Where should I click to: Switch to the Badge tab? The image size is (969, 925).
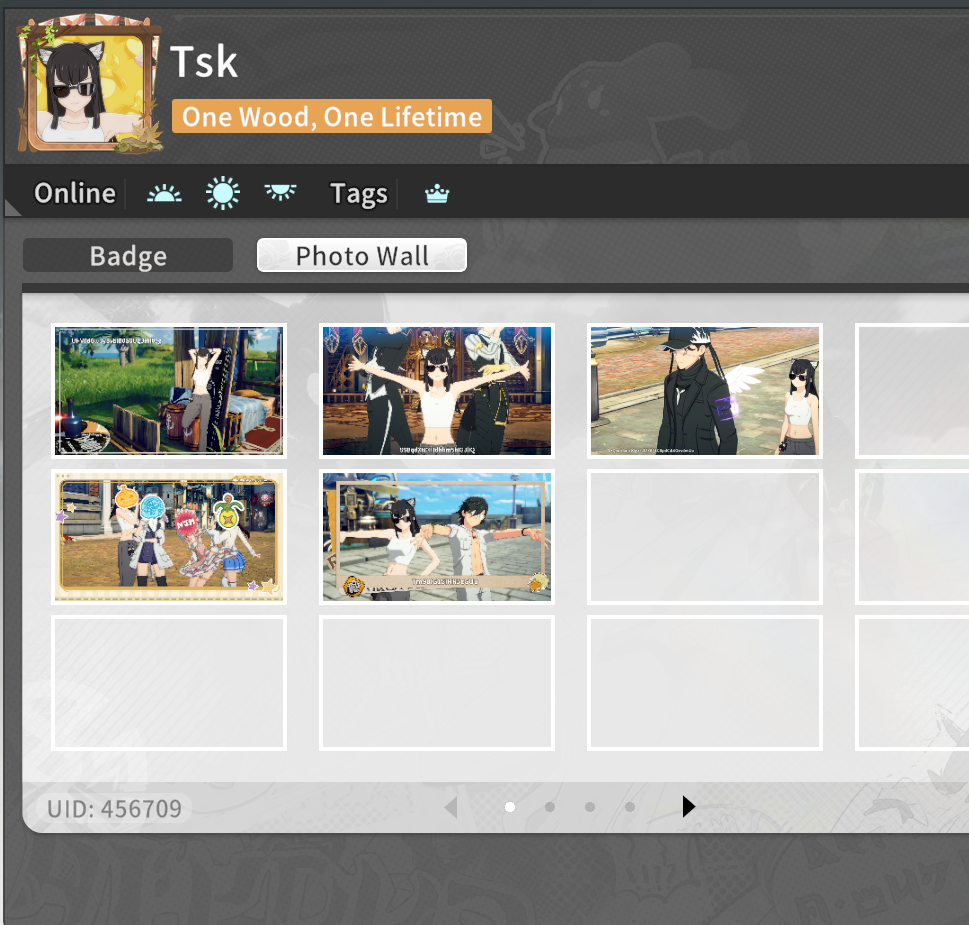tap(128, 255)
